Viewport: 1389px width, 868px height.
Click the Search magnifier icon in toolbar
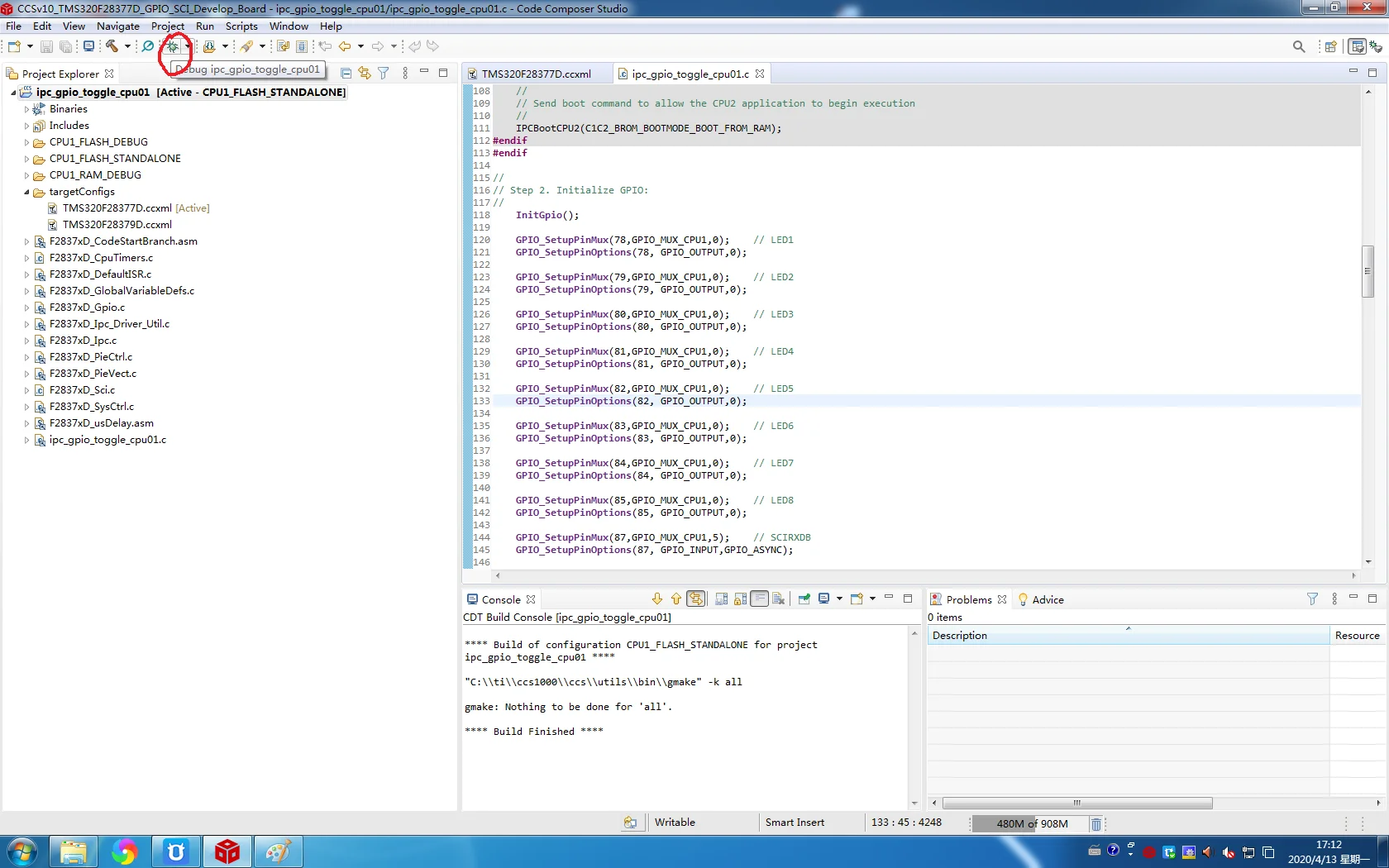pos(148,46)
